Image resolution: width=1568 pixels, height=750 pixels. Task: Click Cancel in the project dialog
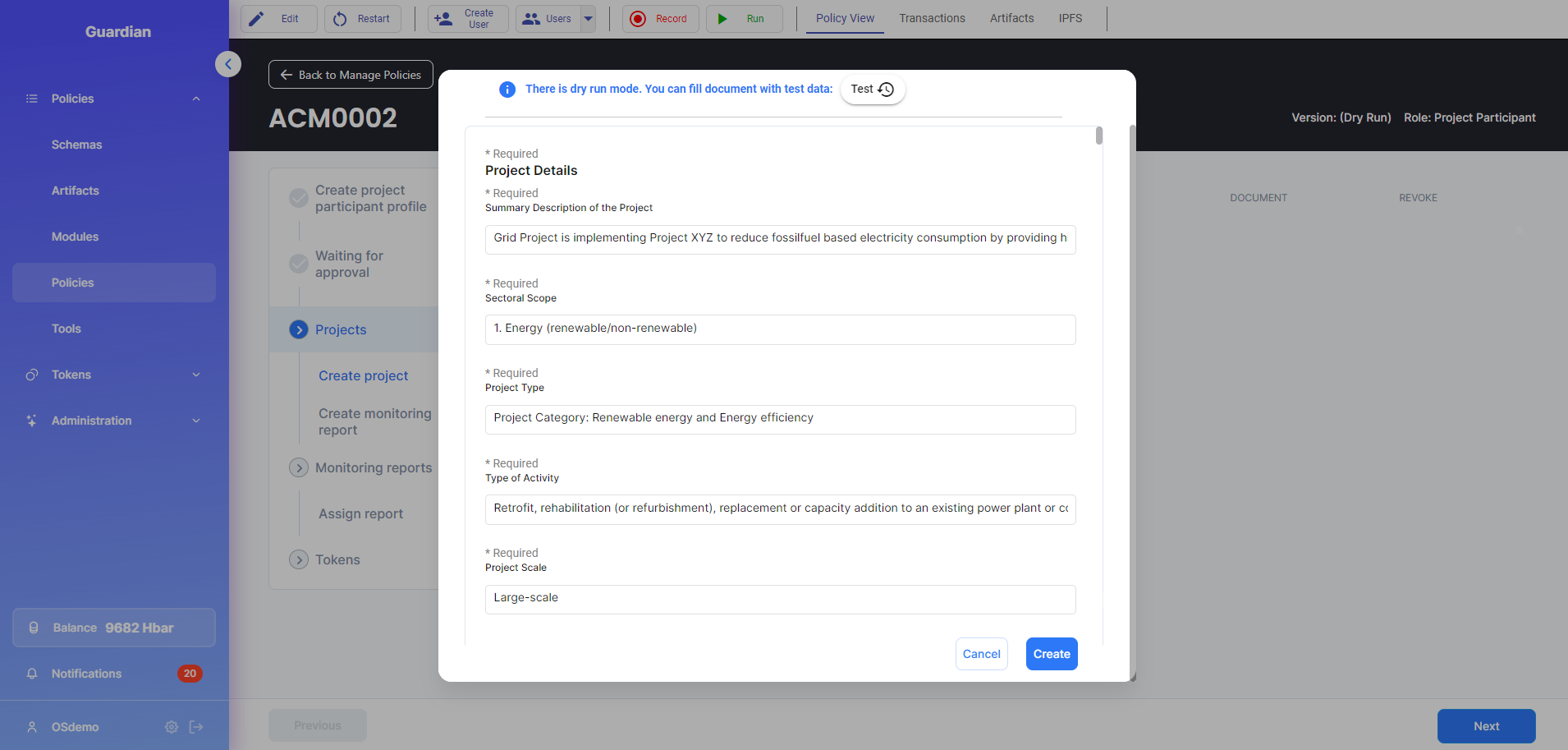click(x=981, y=654)
